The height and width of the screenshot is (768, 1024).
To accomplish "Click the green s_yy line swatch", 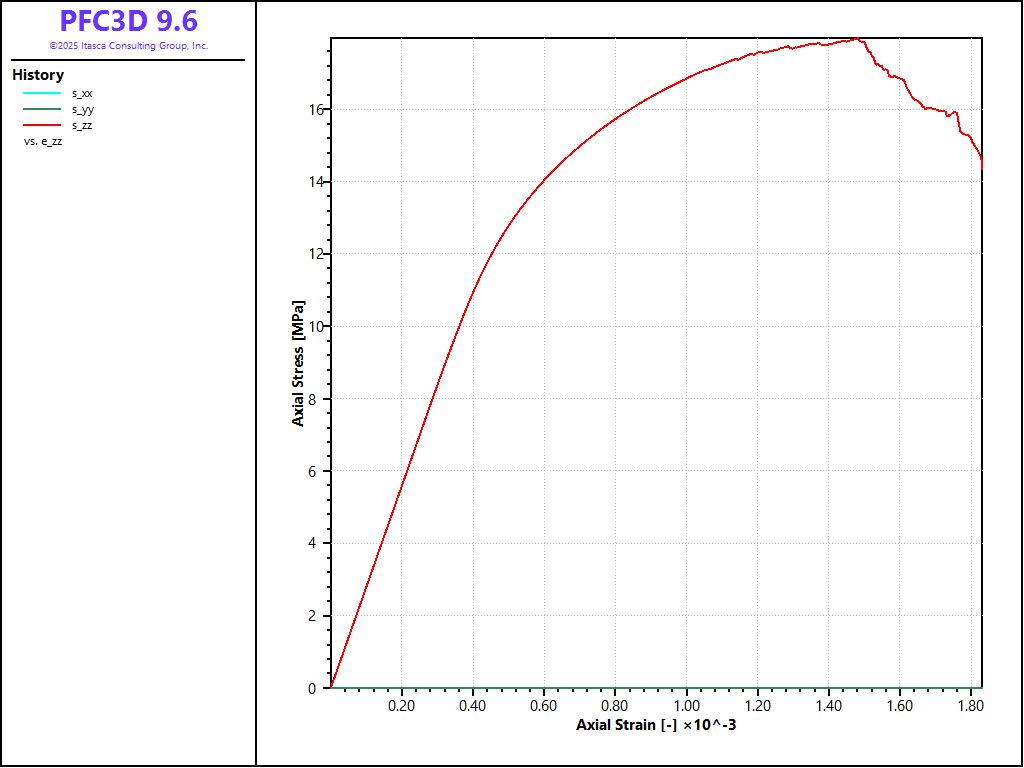I will pos(42,109).
